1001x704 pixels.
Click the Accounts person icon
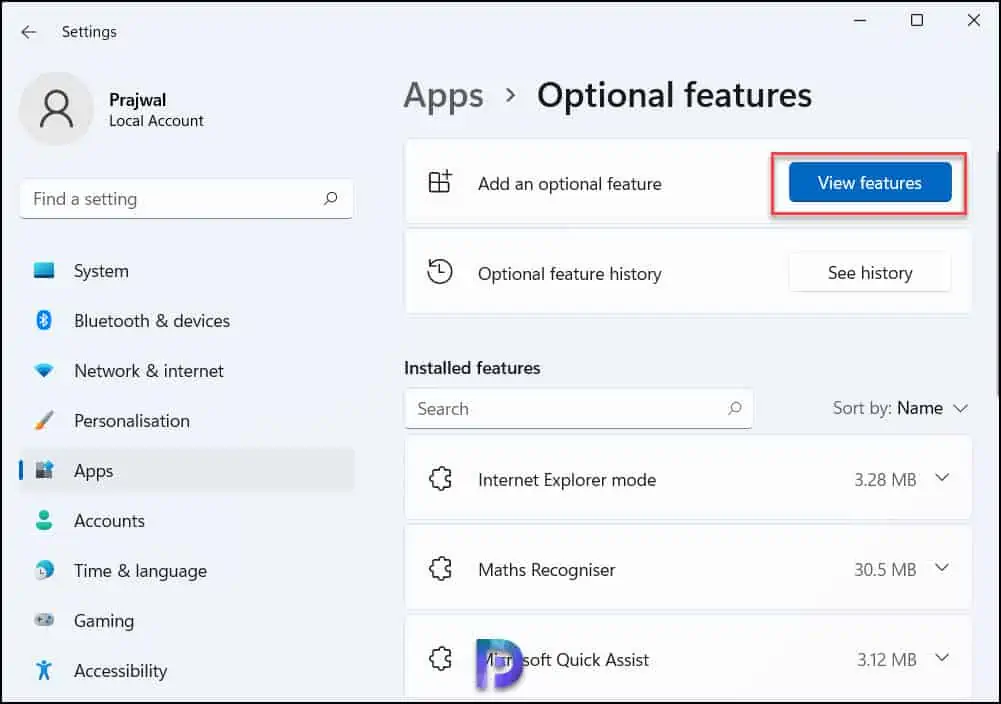(44, 520)
